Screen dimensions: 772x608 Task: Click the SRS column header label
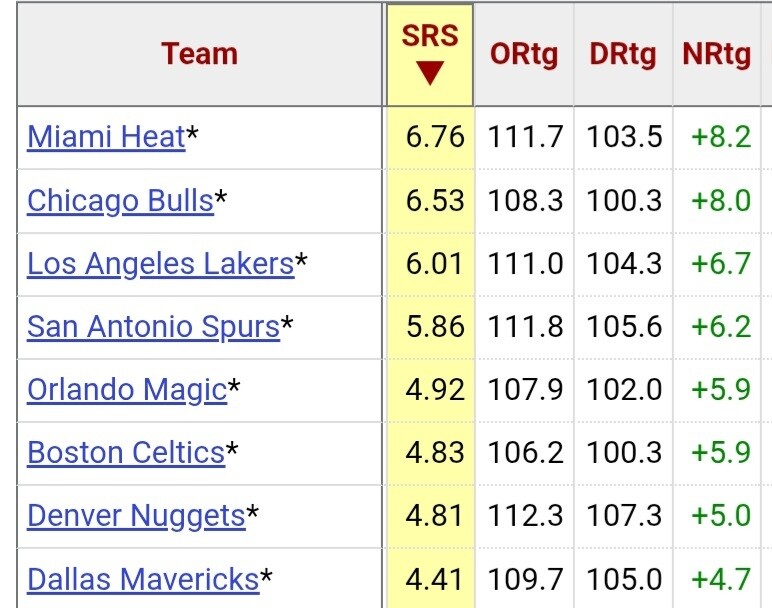click(430, 36)
